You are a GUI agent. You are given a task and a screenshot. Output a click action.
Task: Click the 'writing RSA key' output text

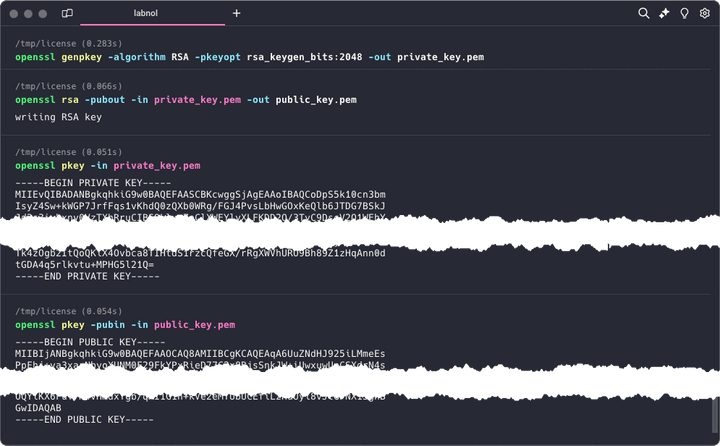(x=58, y=117)
